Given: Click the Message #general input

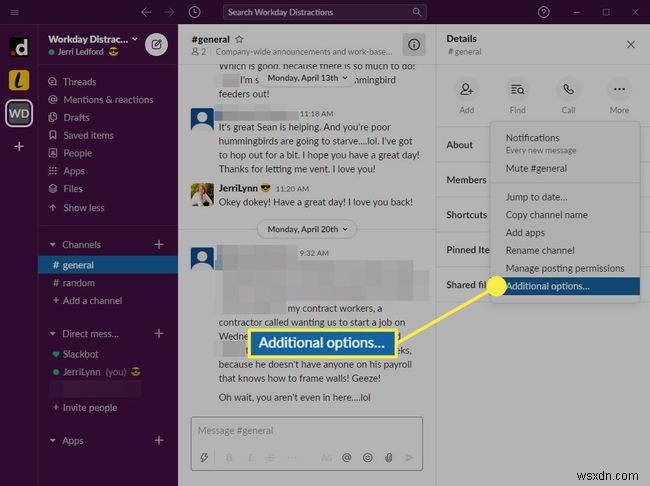Looking at the screenshot, I should click(x=307, y=430).
